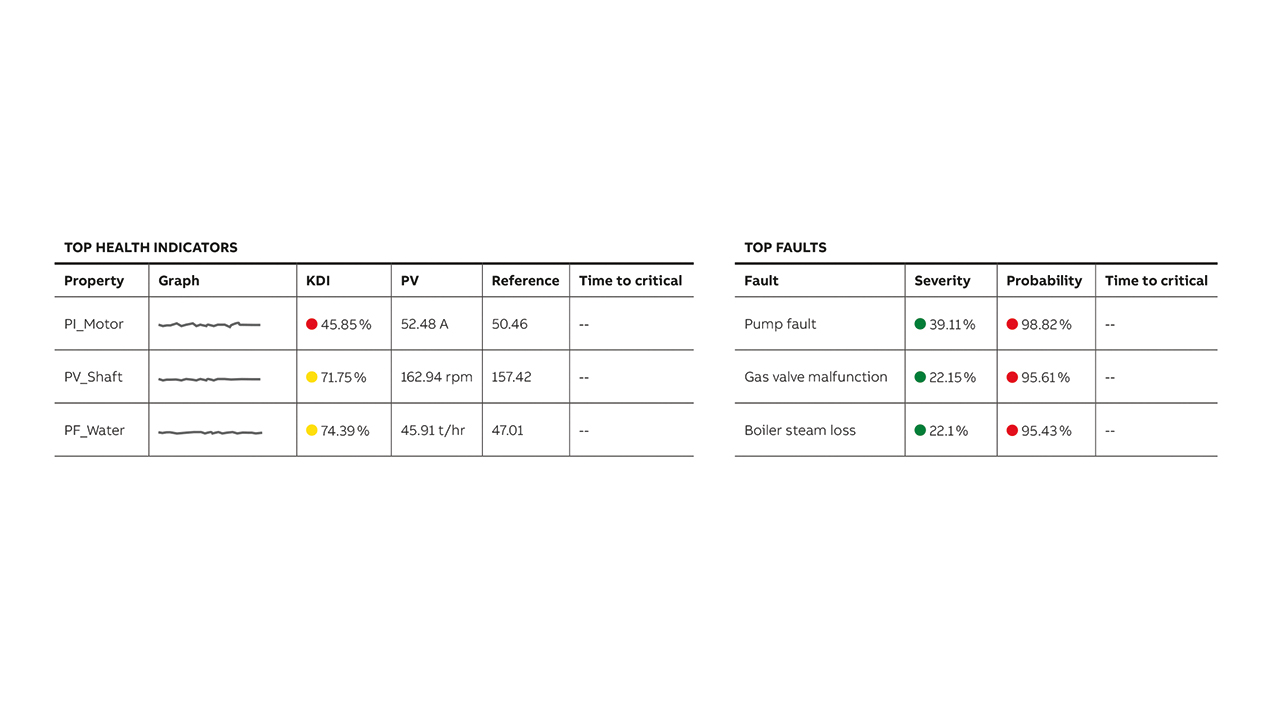Click red probability dot for Boiler steam loss
1280x720 pixels.
[x=1012, y=430]
